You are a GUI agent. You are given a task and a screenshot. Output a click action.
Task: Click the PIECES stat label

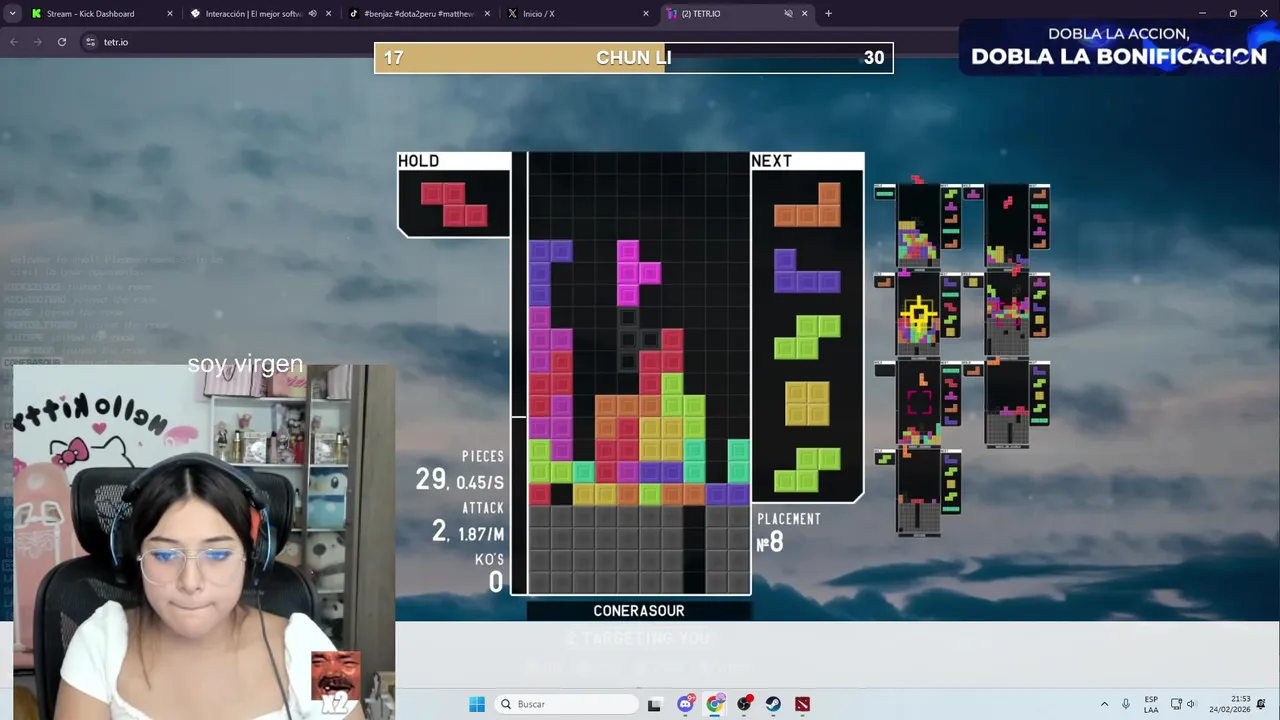[483, 456]
